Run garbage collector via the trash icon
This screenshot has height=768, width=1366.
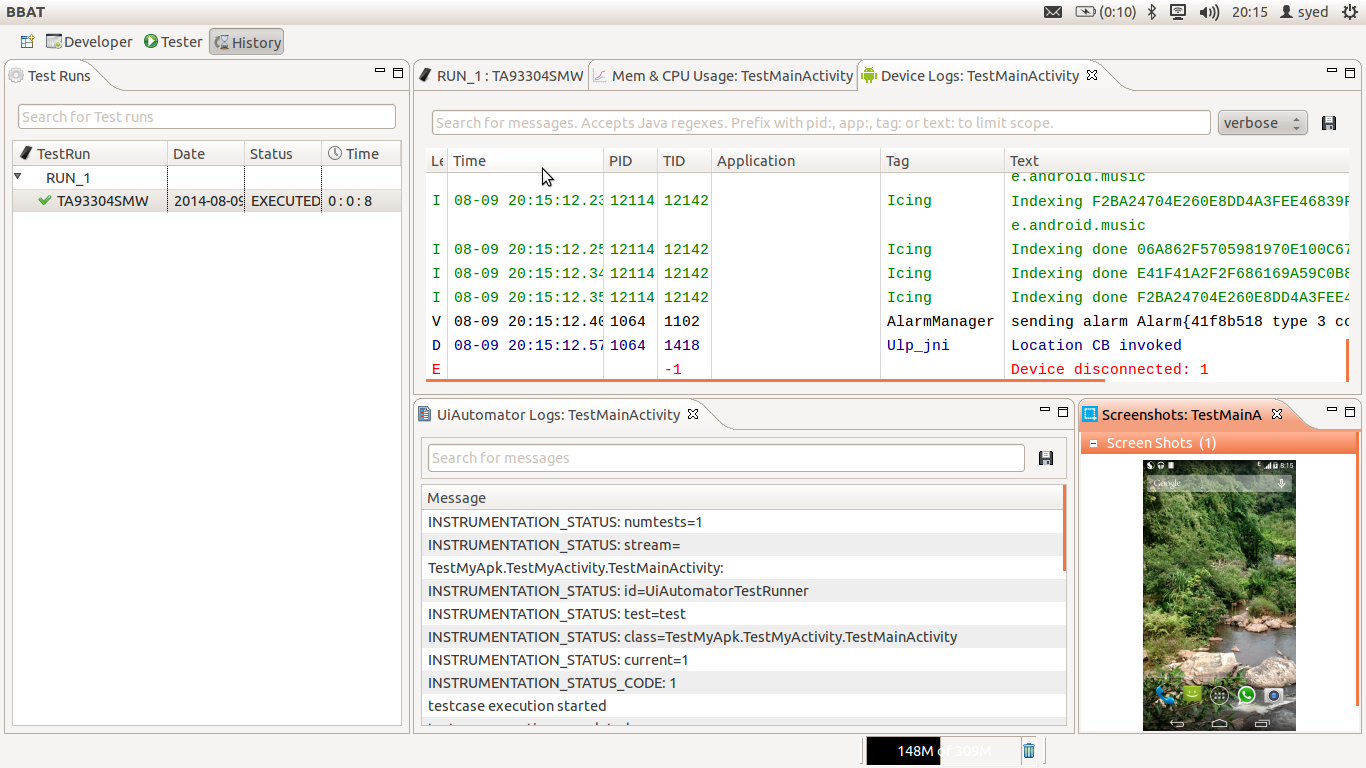pos(1029,751)
